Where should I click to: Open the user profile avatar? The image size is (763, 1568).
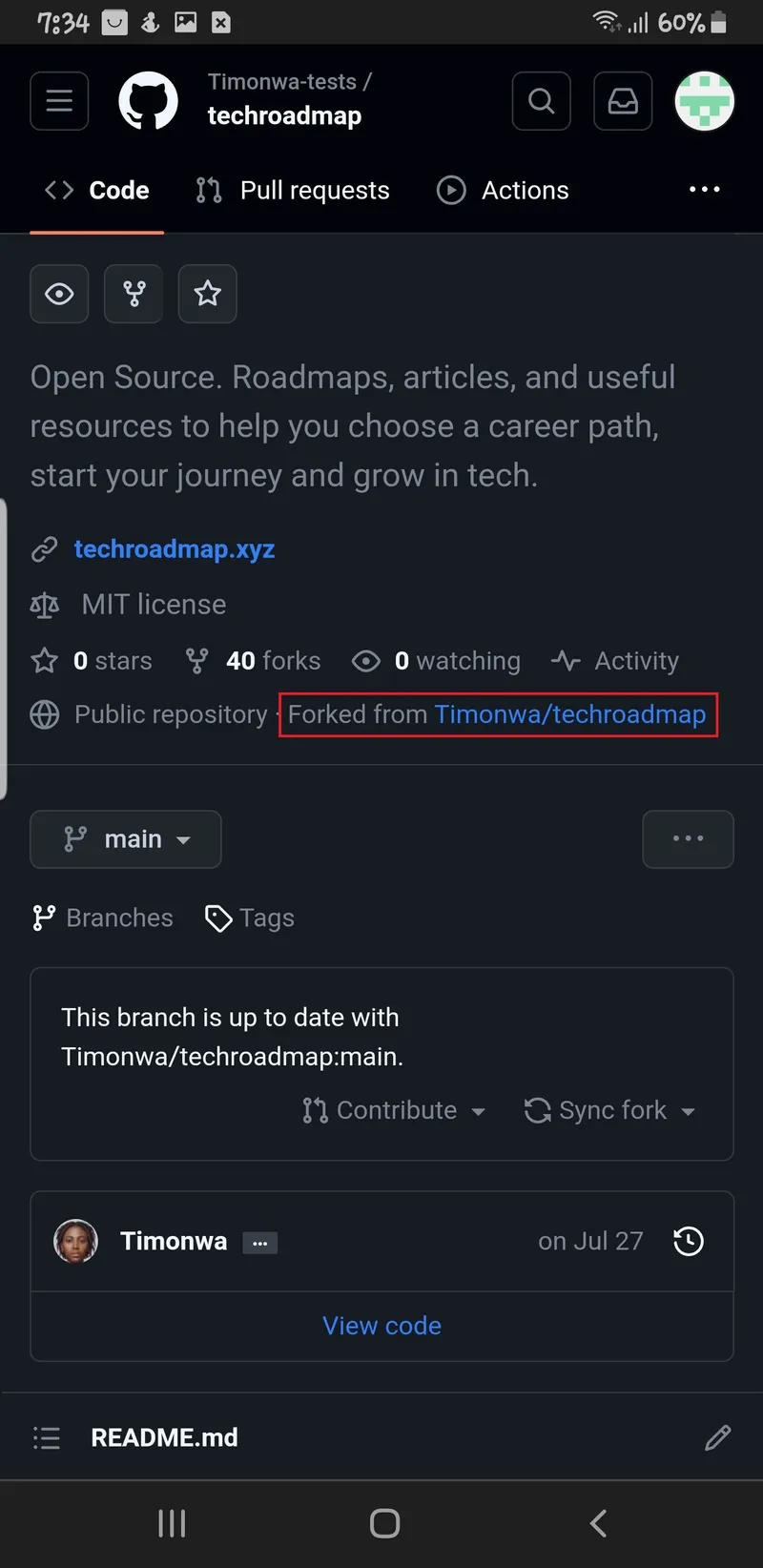tap(704, 100)
